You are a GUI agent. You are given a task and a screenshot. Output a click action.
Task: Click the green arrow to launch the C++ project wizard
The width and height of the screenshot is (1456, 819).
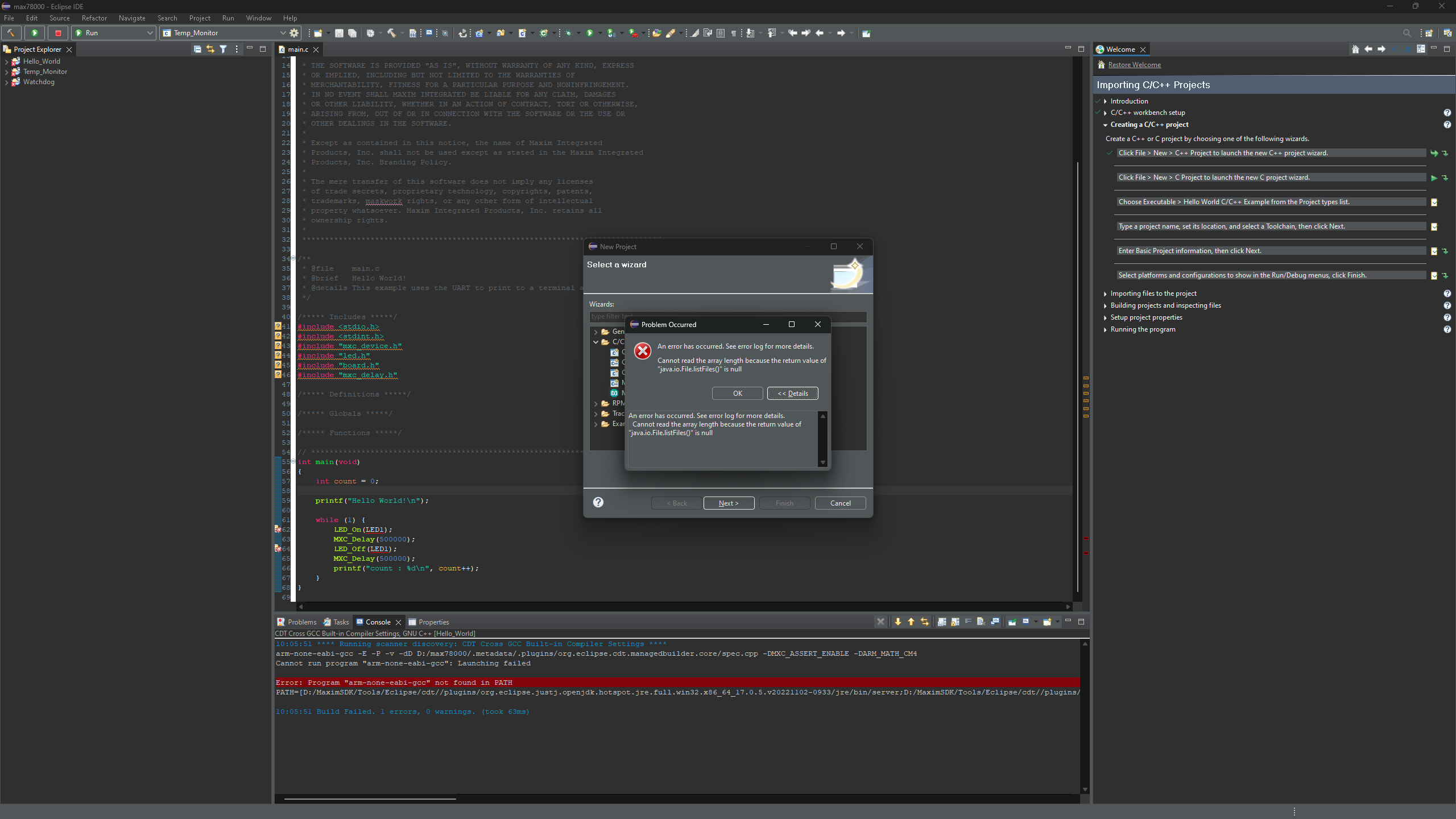click(x=1433, y=152)
